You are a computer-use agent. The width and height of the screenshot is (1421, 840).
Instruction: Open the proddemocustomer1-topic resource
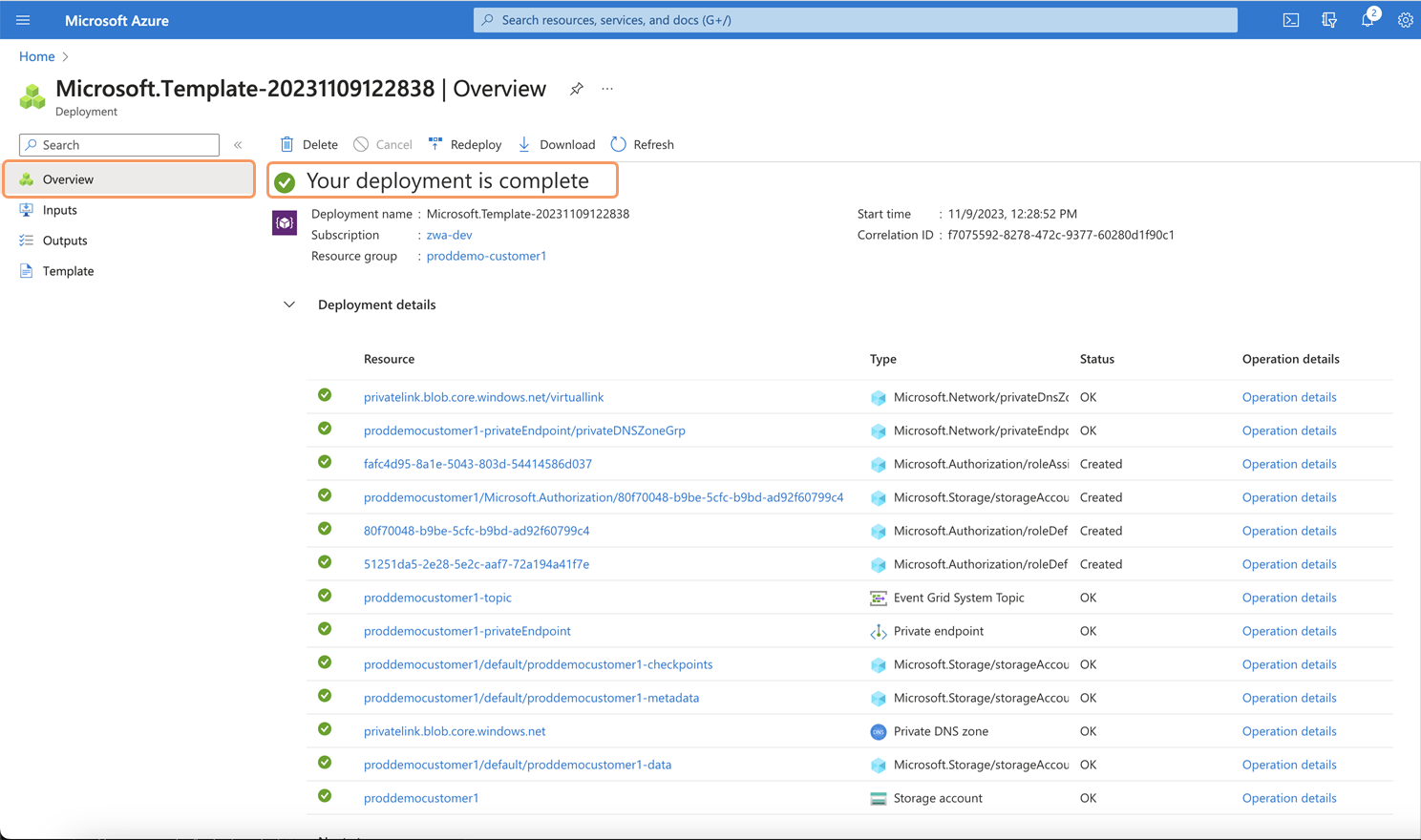click(437, 598)
